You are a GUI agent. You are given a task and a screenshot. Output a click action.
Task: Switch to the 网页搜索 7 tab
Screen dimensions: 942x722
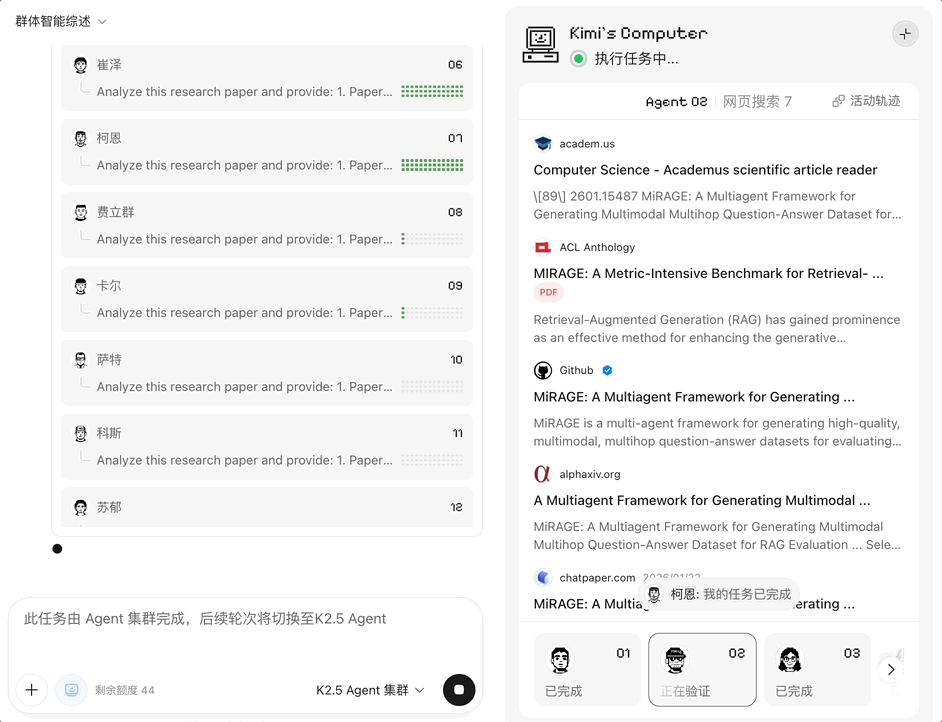757,101
